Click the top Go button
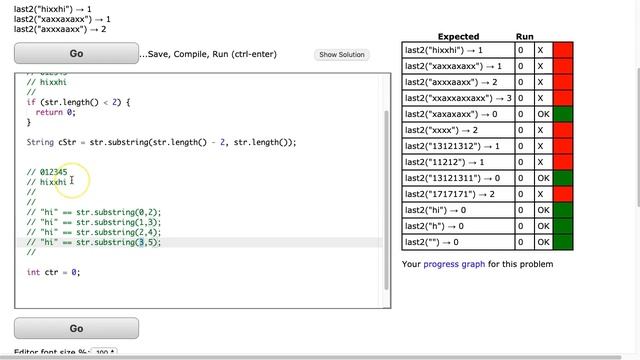Screen dimensions: 640x360 [x=76, y=53]
